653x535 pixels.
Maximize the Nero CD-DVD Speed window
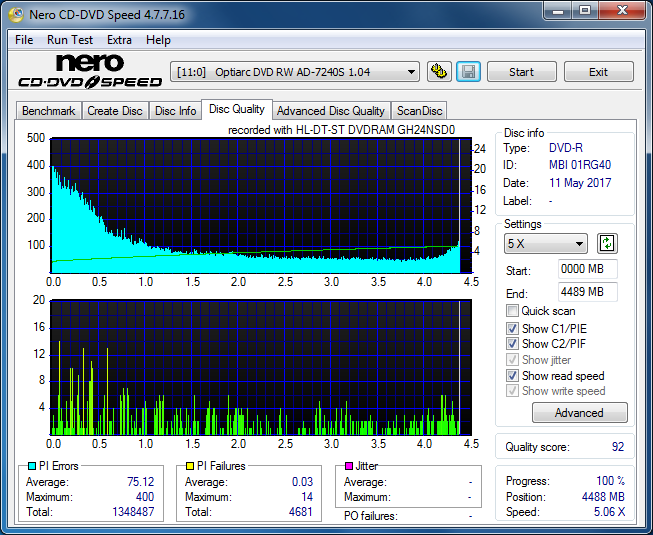585,11
